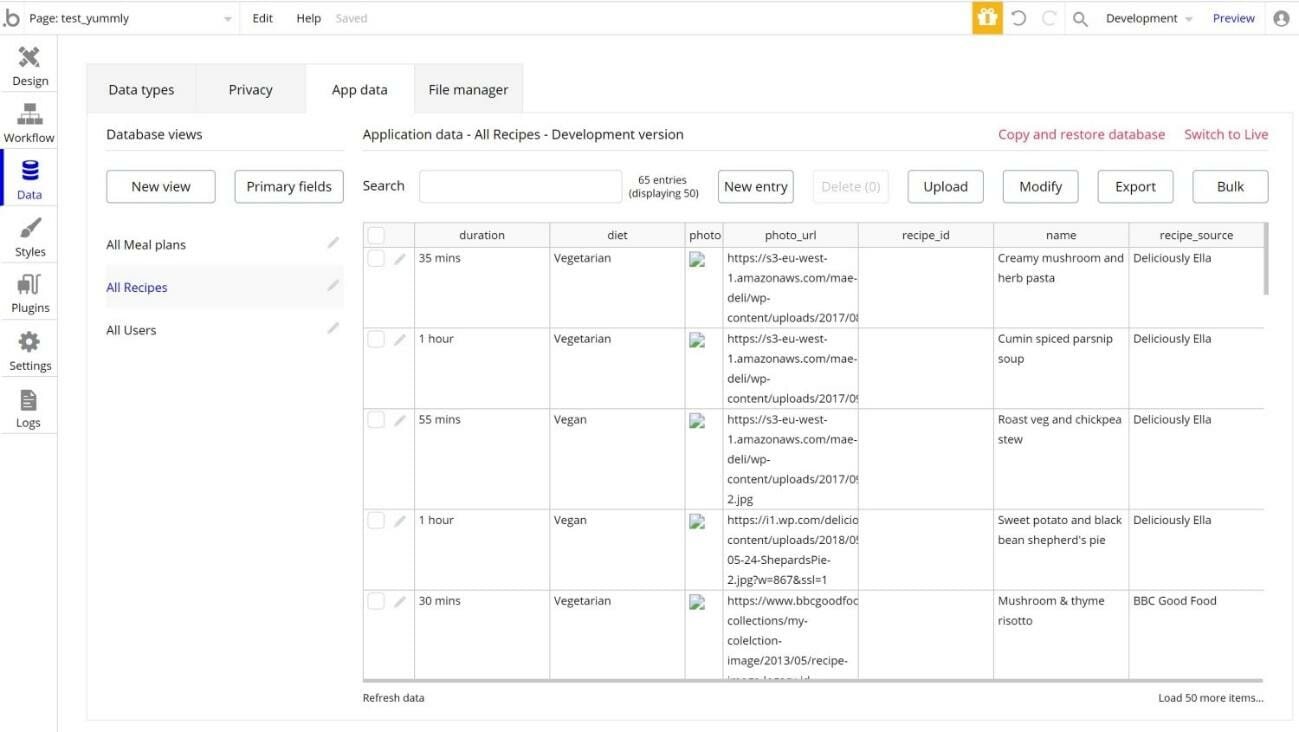This screenshot has width=1299, height=732.
Task: Click into the Search input field
Action: (x=520, y=187)
